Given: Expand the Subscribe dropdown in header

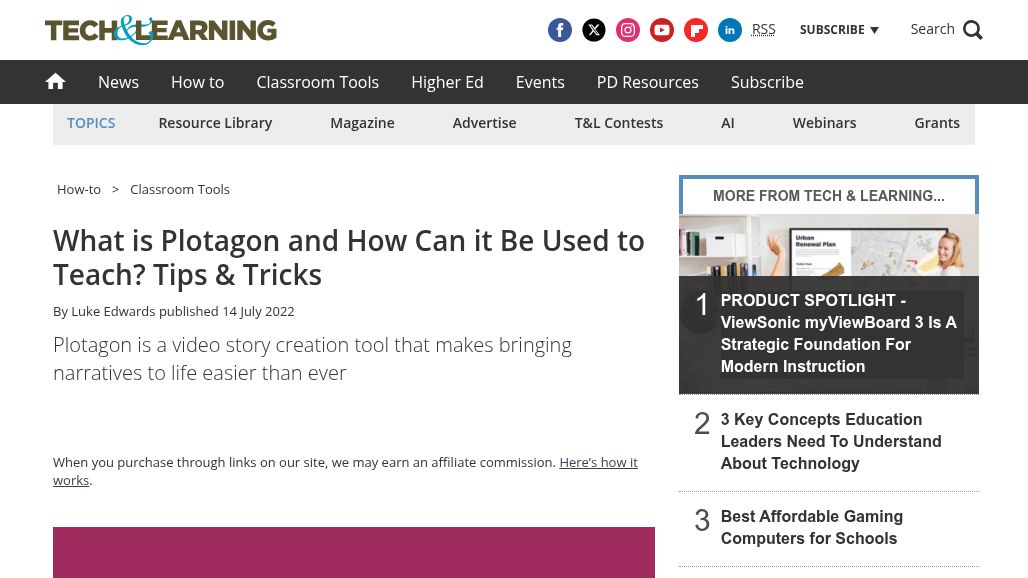Looking at the screenshot, I should [x=839, y=30].
